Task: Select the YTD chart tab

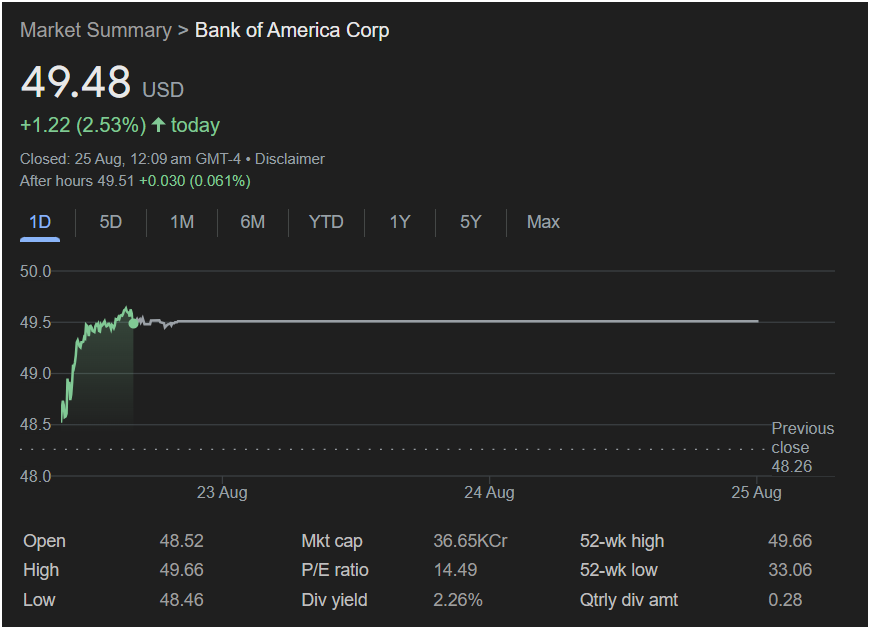Action: 326,222
